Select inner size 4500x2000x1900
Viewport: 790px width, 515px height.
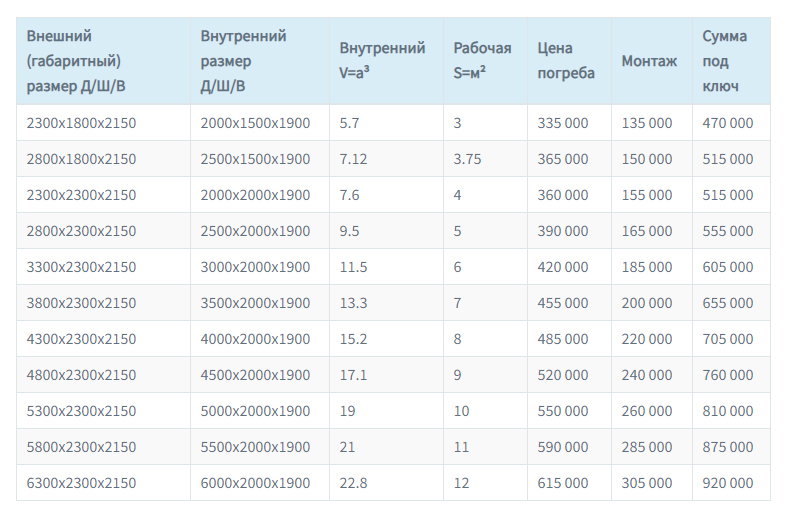tap(255, 375)
